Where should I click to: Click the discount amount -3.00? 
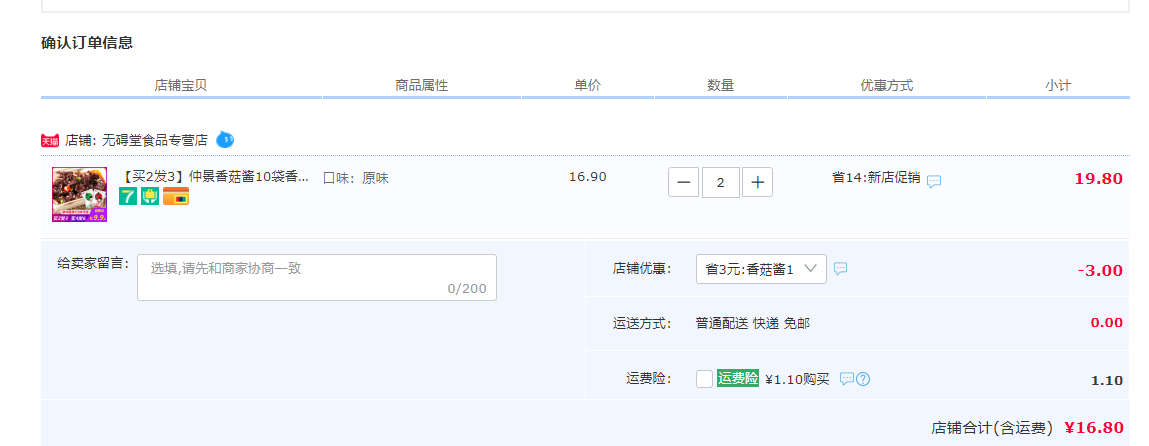[1100, 270]
